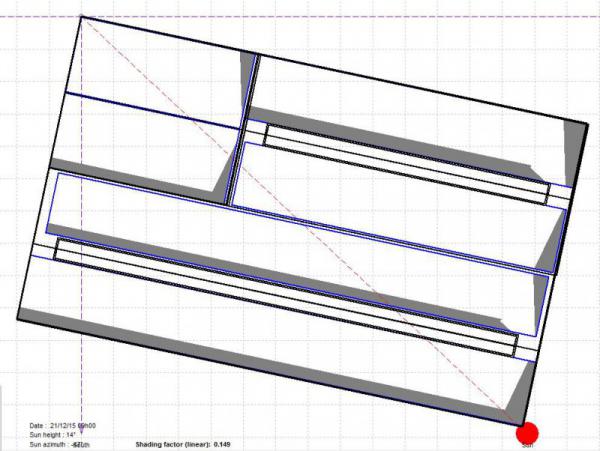The width and height of the screenshot is (600, 451).
Task: Select the top-left corner of scene outline
Action: tap(81, 15)
